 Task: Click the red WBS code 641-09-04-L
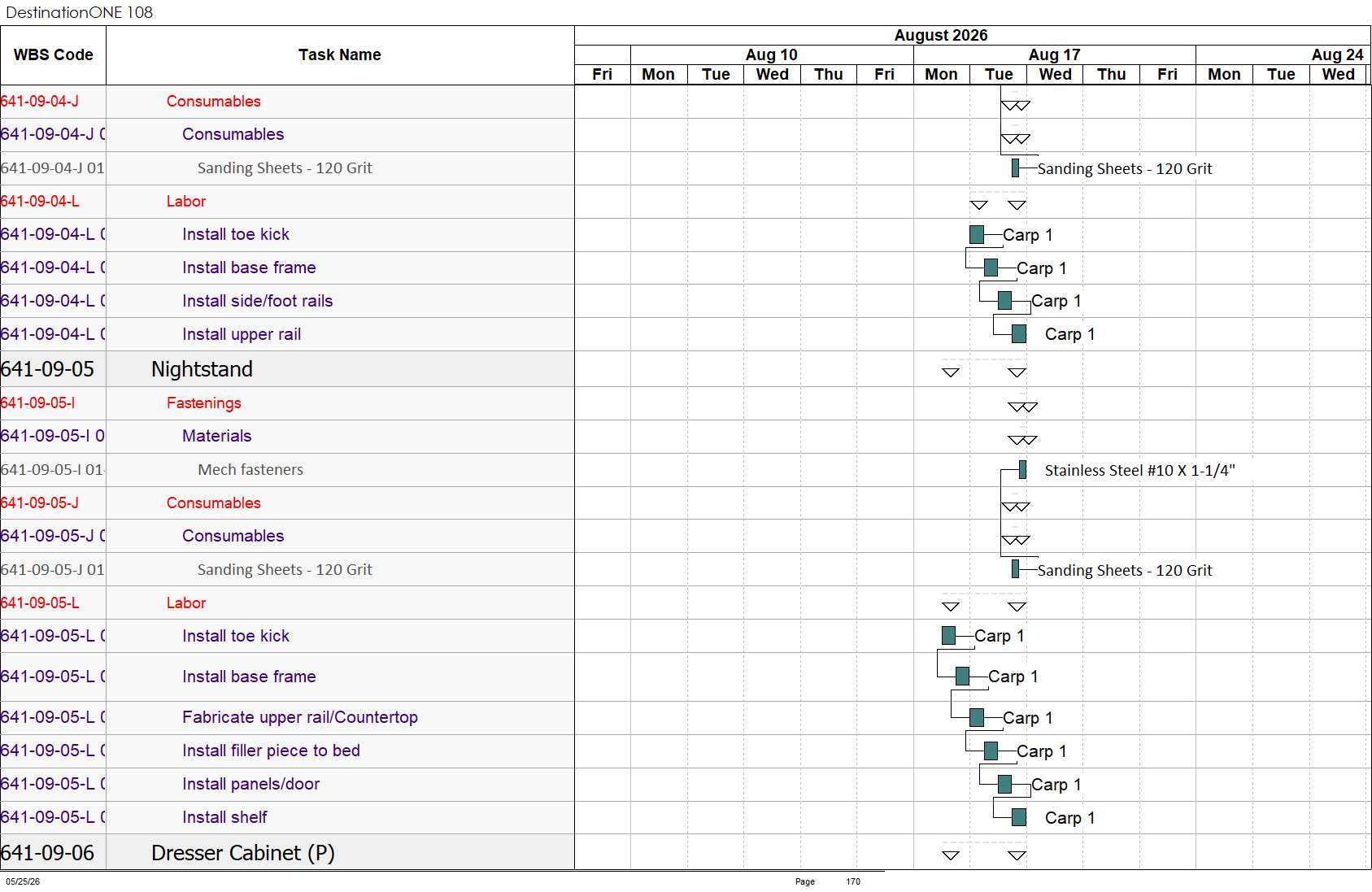pos(40,201)
